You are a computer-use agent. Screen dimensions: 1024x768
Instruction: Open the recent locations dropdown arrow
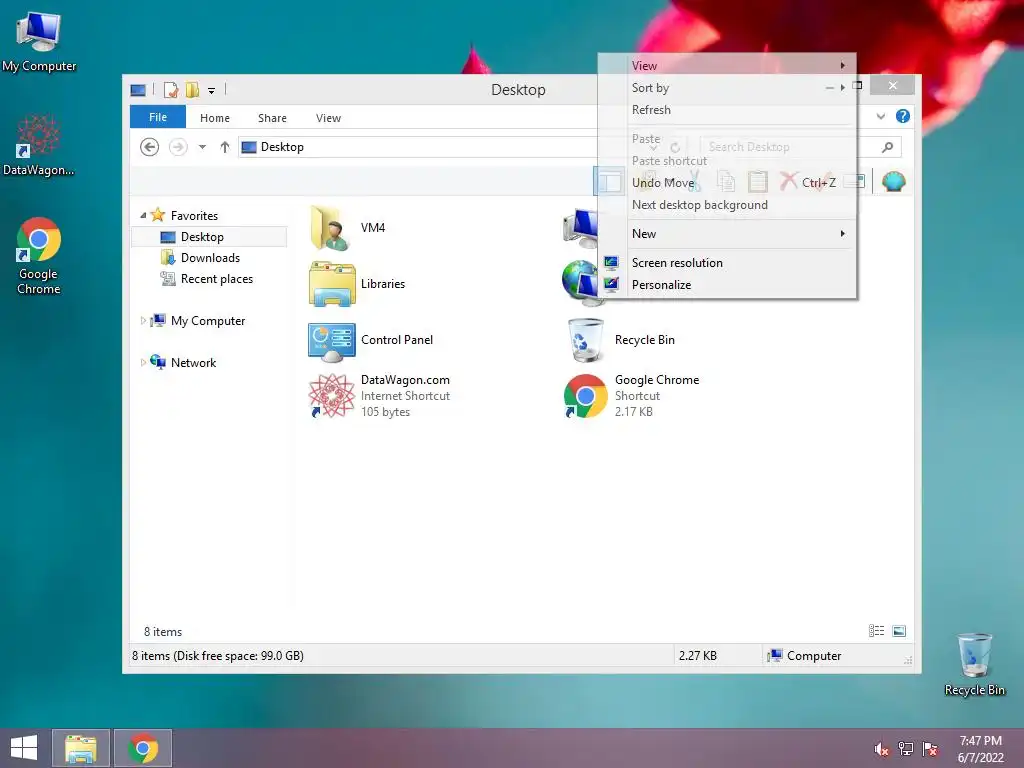tap(202, 147)
